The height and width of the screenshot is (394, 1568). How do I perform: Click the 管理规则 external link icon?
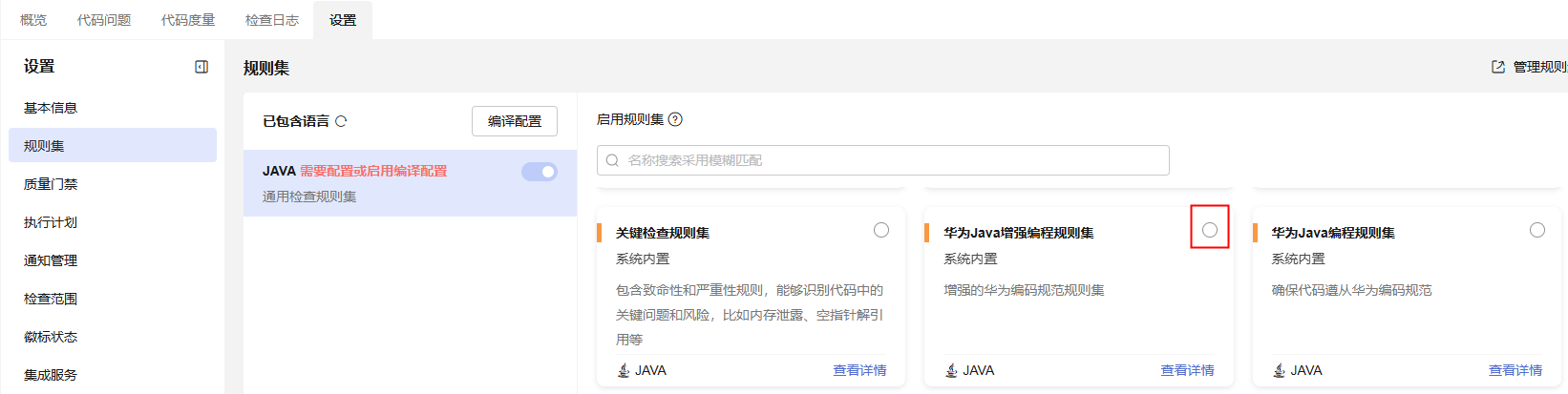pyautogui.click(x=1498, y=67)
